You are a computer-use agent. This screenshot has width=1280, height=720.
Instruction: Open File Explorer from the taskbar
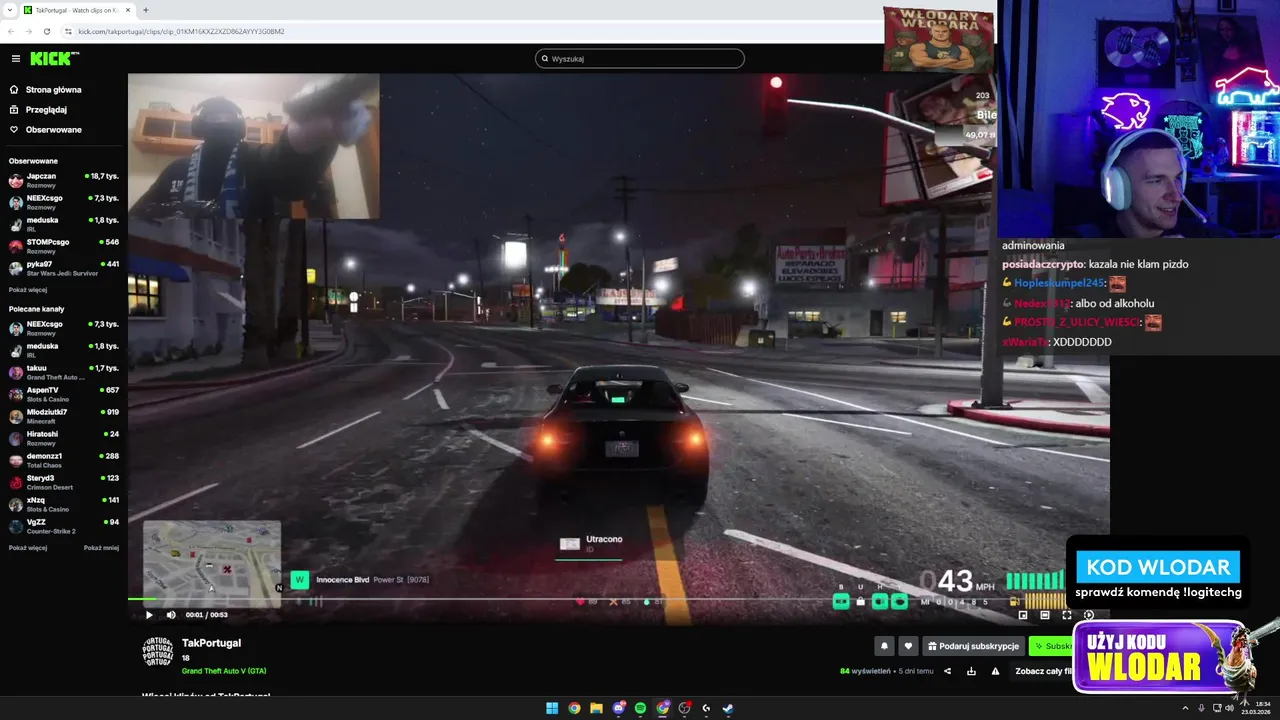click(x=596, y=708)
